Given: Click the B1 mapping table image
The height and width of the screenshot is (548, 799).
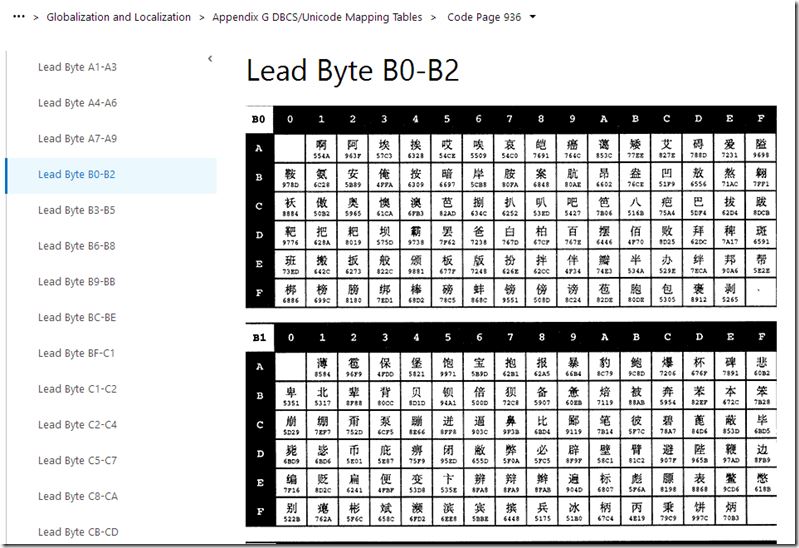Looking at the screenshot, I should (x=511, y=424).
